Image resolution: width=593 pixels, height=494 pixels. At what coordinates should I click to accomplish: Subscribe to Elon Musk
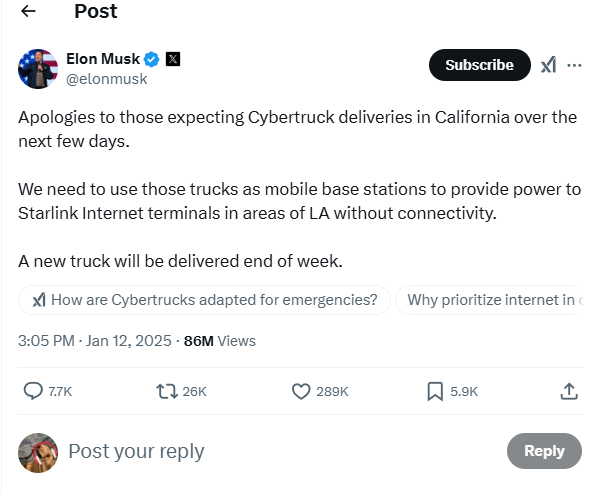click(480, 65)
